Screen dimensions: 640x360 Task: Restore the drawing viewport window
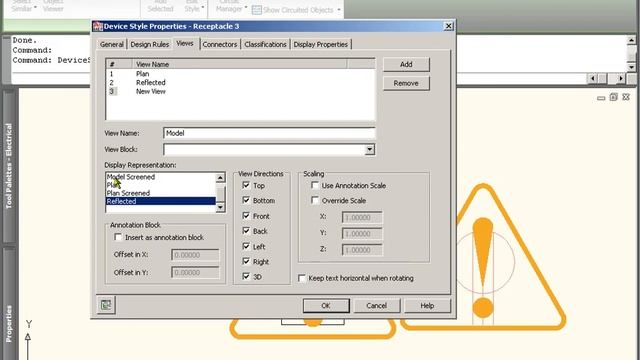pyautogui.click(x=613, y=97)
